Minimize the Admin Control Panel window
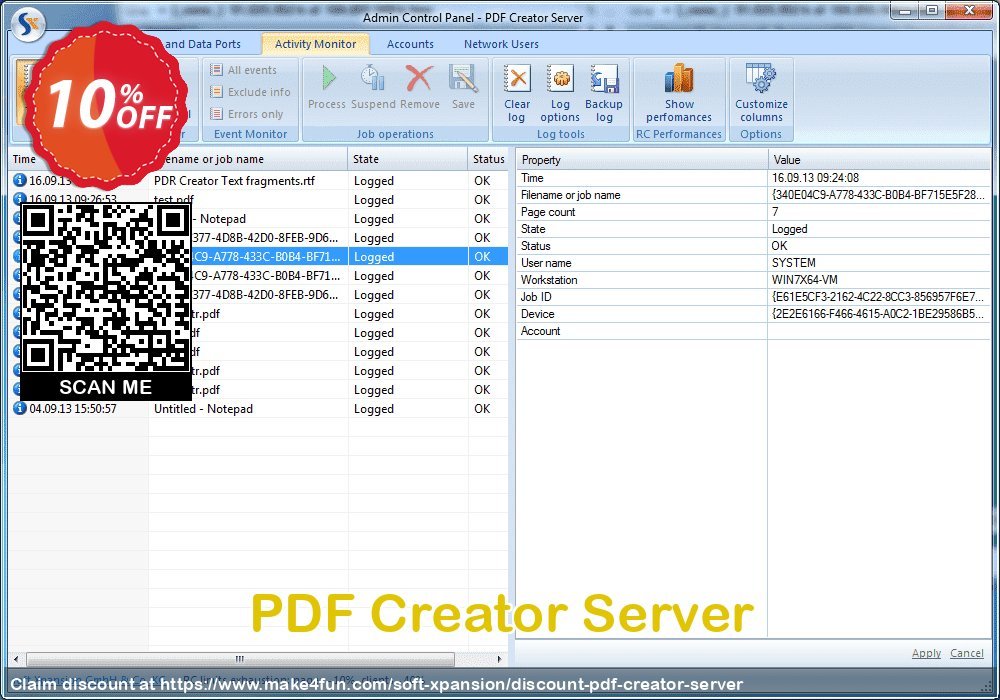 coord(904,11)
